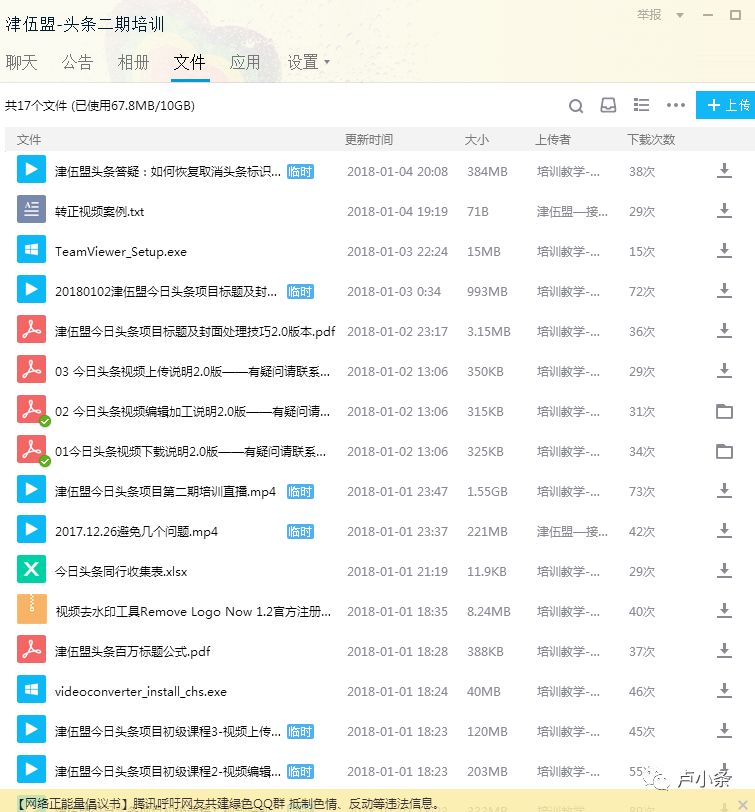This screenshot has height=812, width=755.
Task: Download the 993MB 20180102 video file
Action: click(x=724, y=291)
